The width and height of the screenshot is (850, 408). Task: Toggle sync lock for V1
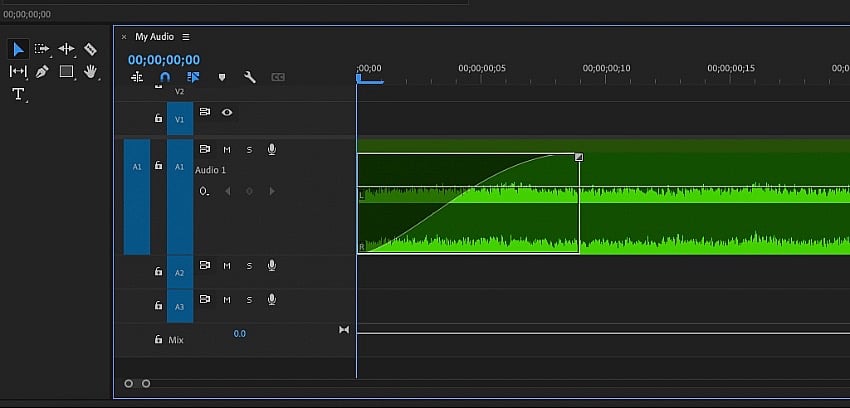(204, 112)
